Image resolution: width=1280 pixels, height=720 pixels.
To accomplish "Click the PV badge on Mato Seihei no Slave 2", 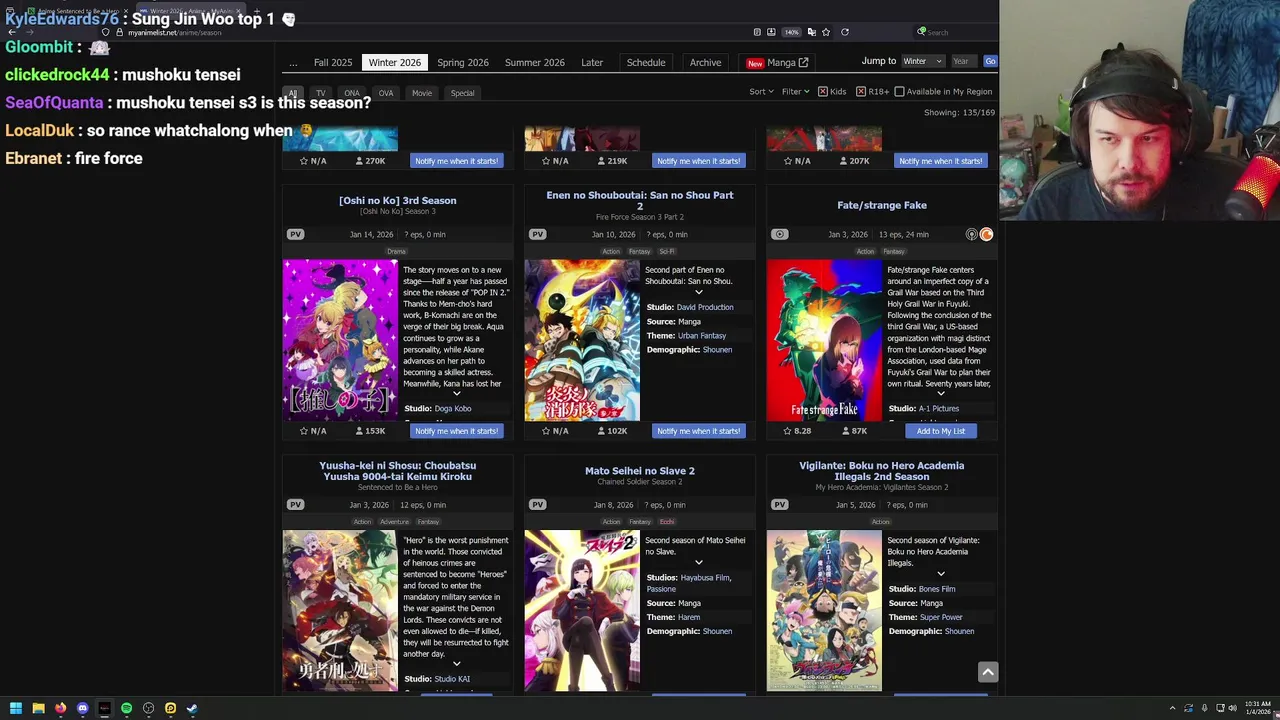I will point(537,505).
